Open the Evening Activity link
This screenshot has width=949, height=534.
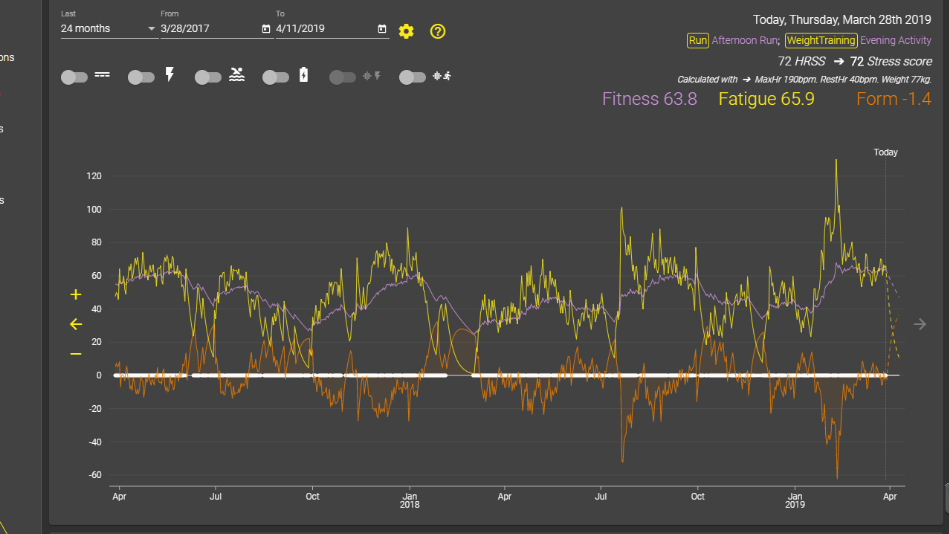(x=896, y=41)
